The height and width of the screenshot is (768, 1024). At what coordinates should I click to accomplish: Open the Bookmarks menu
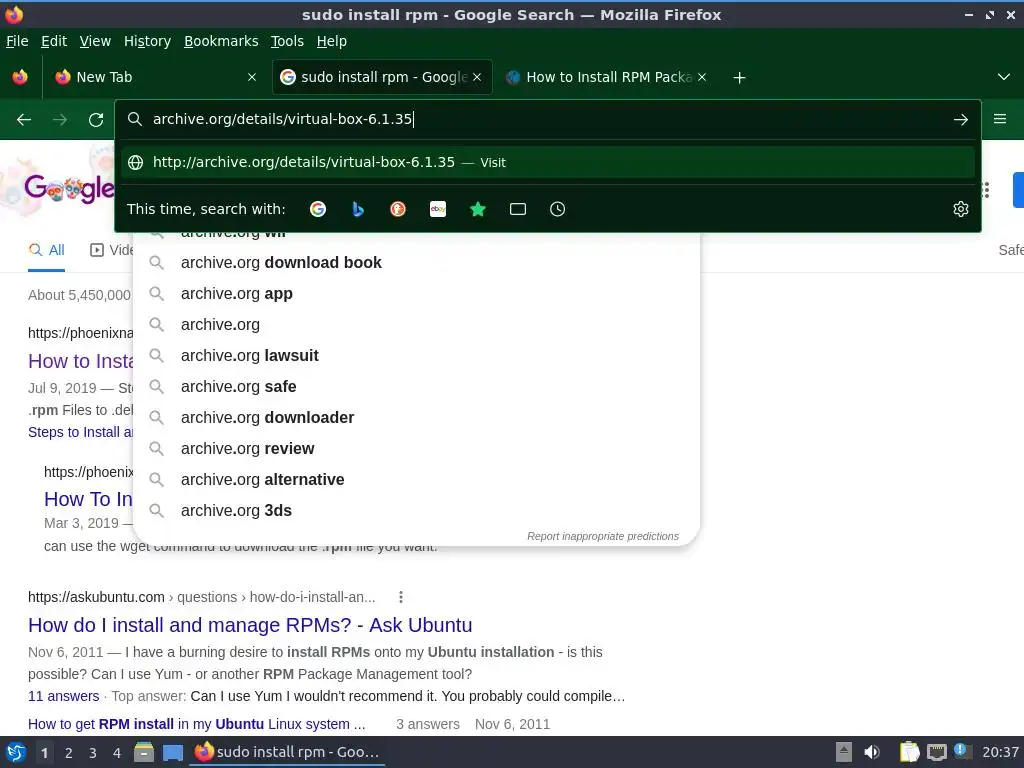(221, 41)
